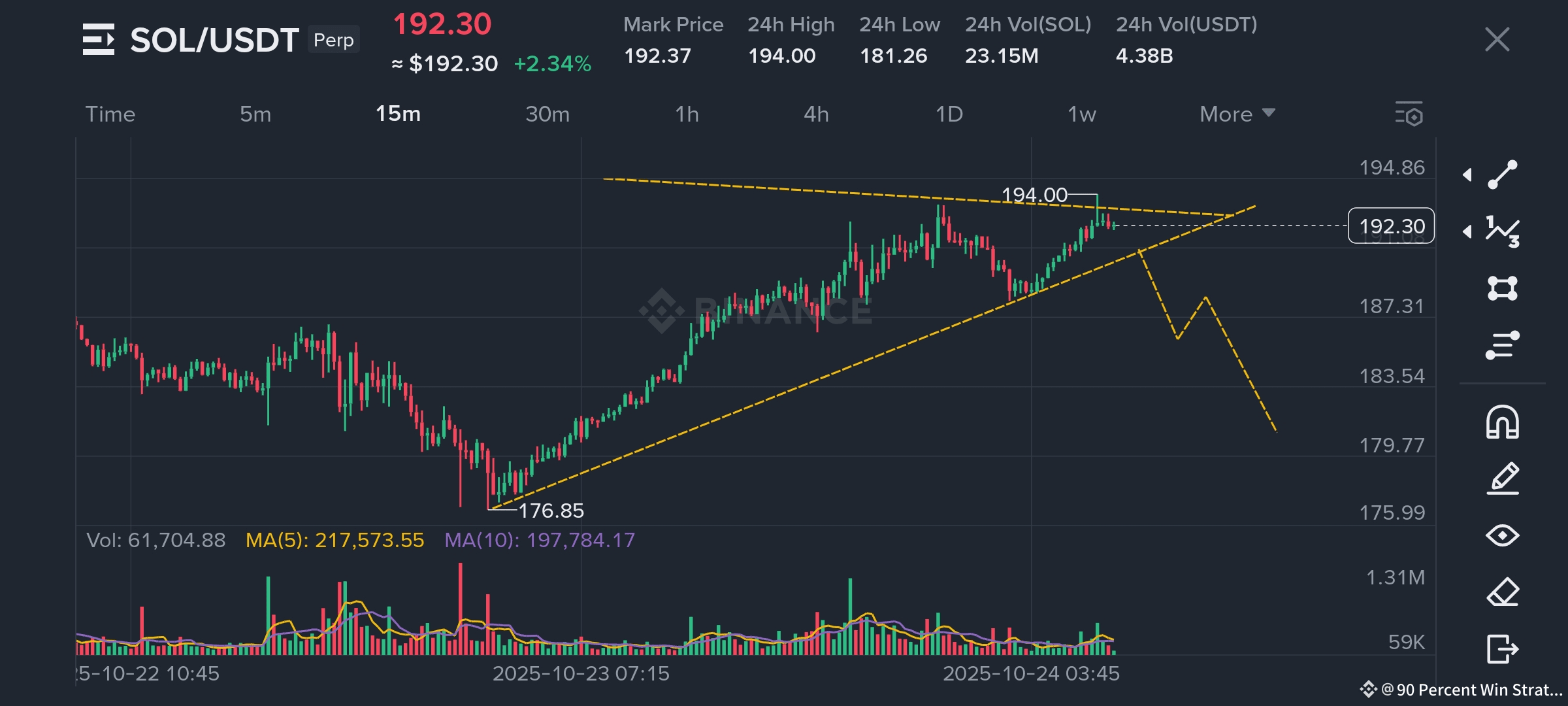
Task: Select the pencil drawing tool
Action: pos(1502,479)
